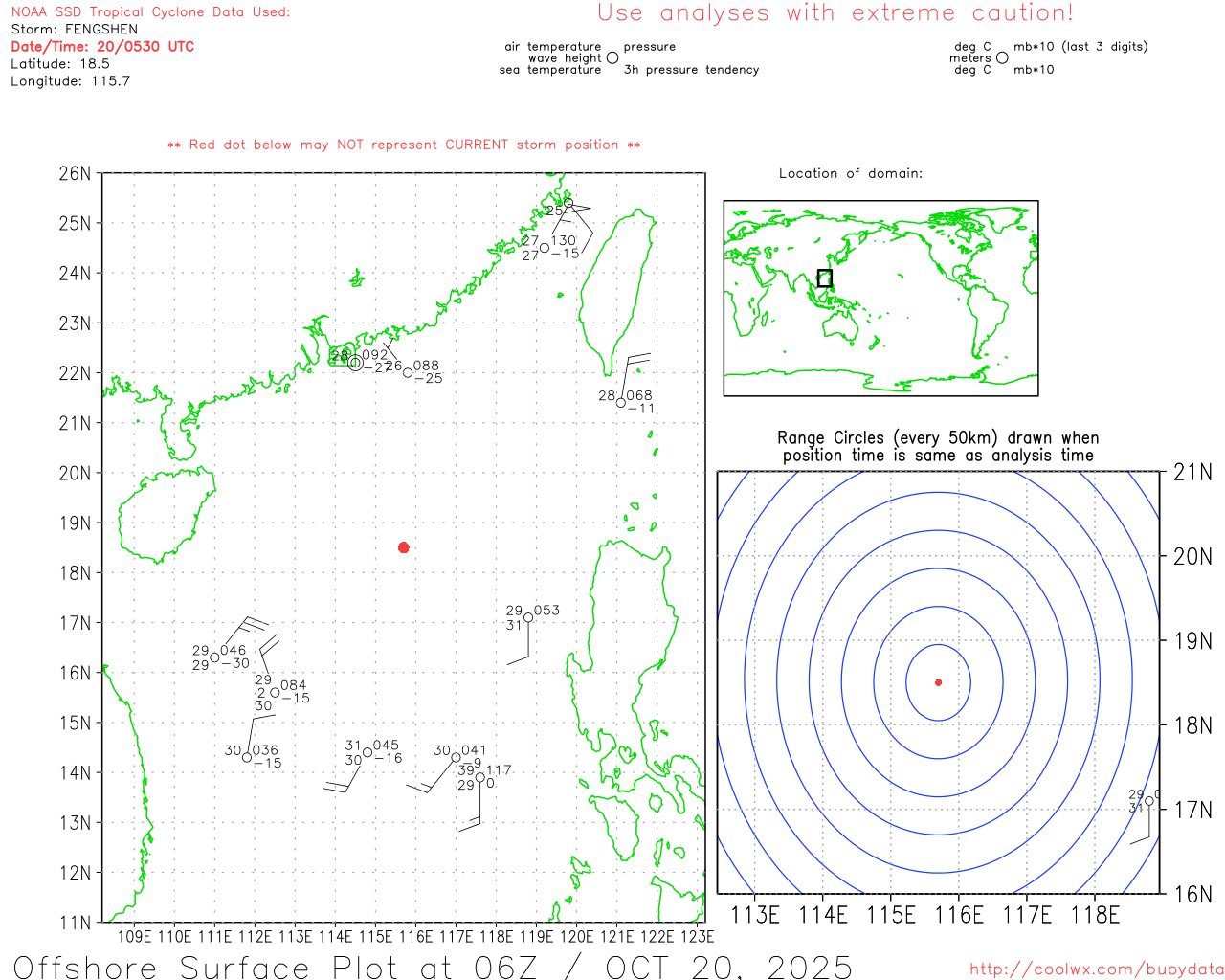
Task: Click the red center dot in range circles panel
Action: pos(938,682)
